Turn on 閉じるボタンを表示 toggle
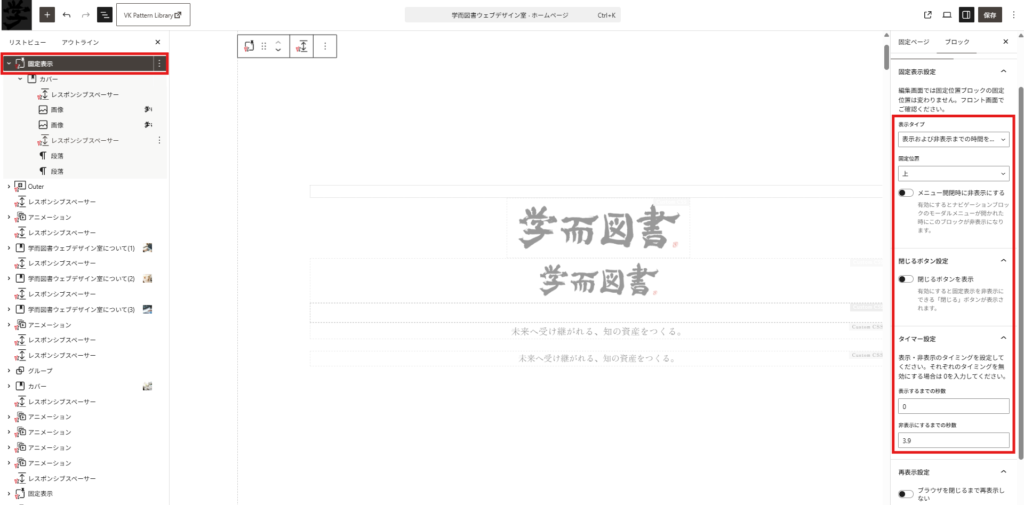Viewport: 1024px width, 505px height. 906,279
